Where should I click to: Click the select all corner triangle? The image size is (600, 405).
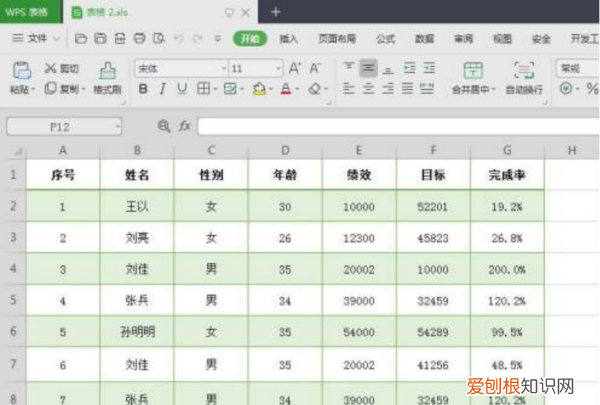pos(18,152)
